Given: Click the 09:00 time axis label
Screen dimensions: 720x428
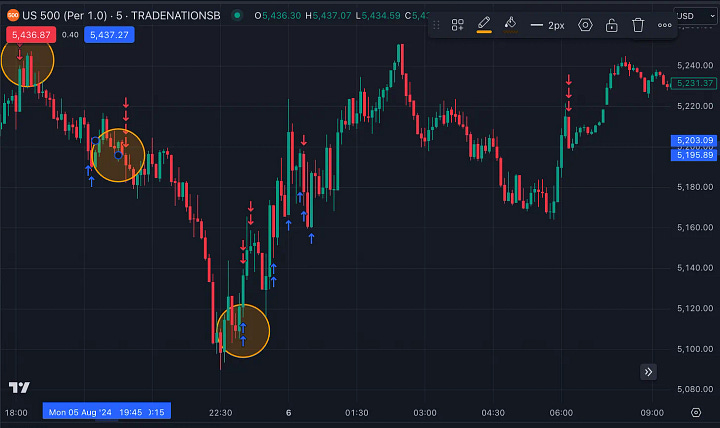Looking at the screenshot, I should [x=652, y=412].
